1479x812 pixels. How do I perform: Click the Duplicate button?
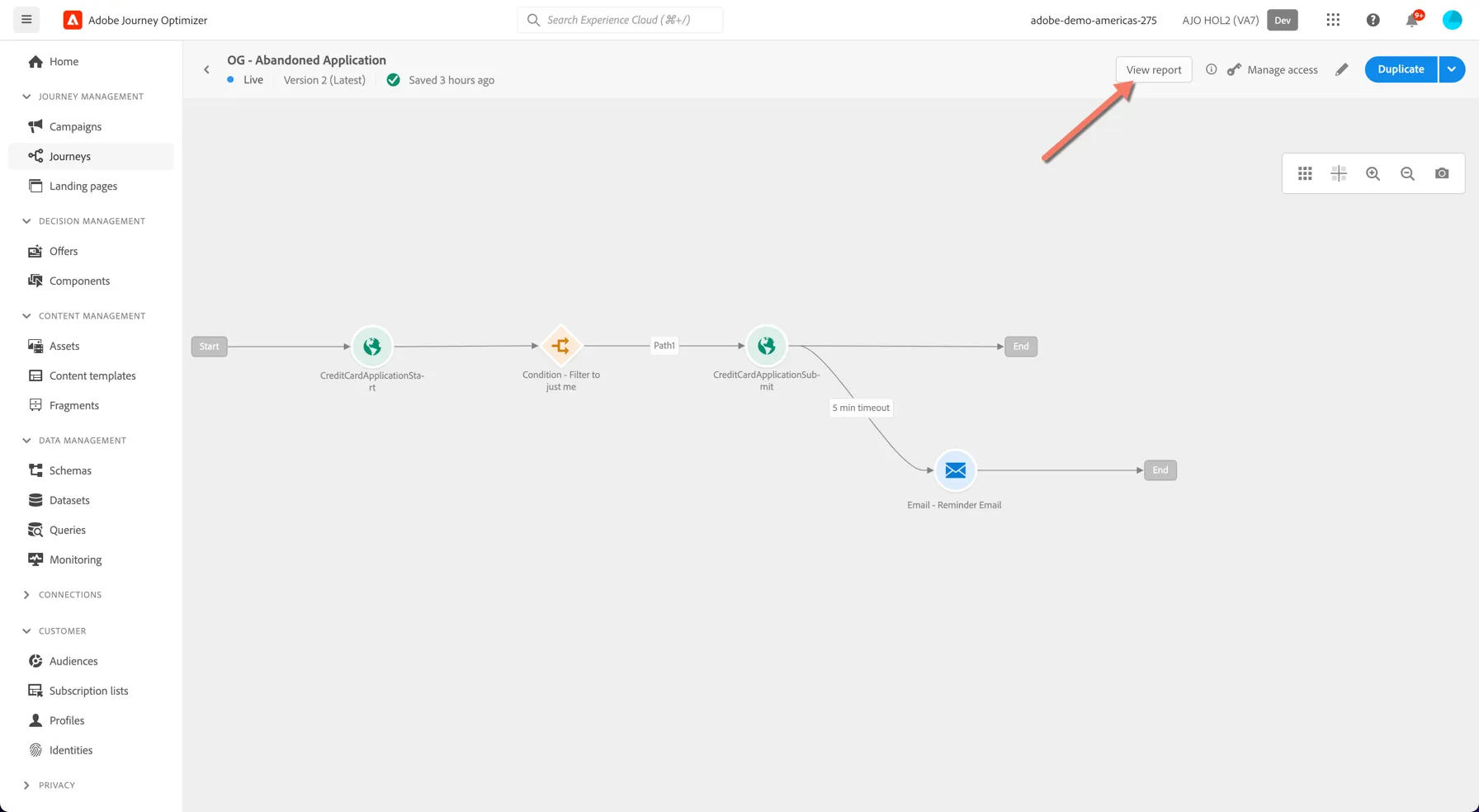[x=1401, y=69]
